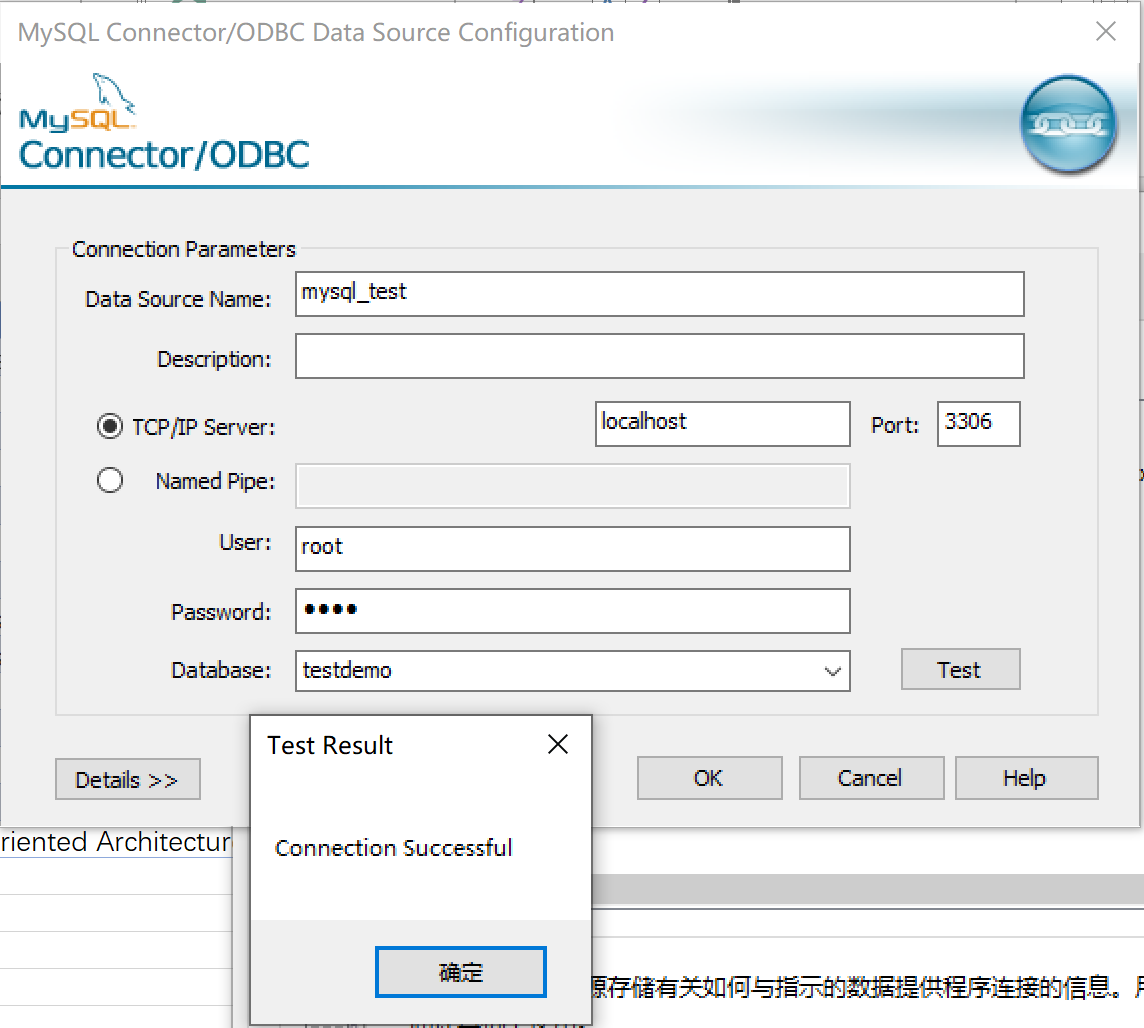
Task: Click the Password field
Action: [x=573, y=611]
